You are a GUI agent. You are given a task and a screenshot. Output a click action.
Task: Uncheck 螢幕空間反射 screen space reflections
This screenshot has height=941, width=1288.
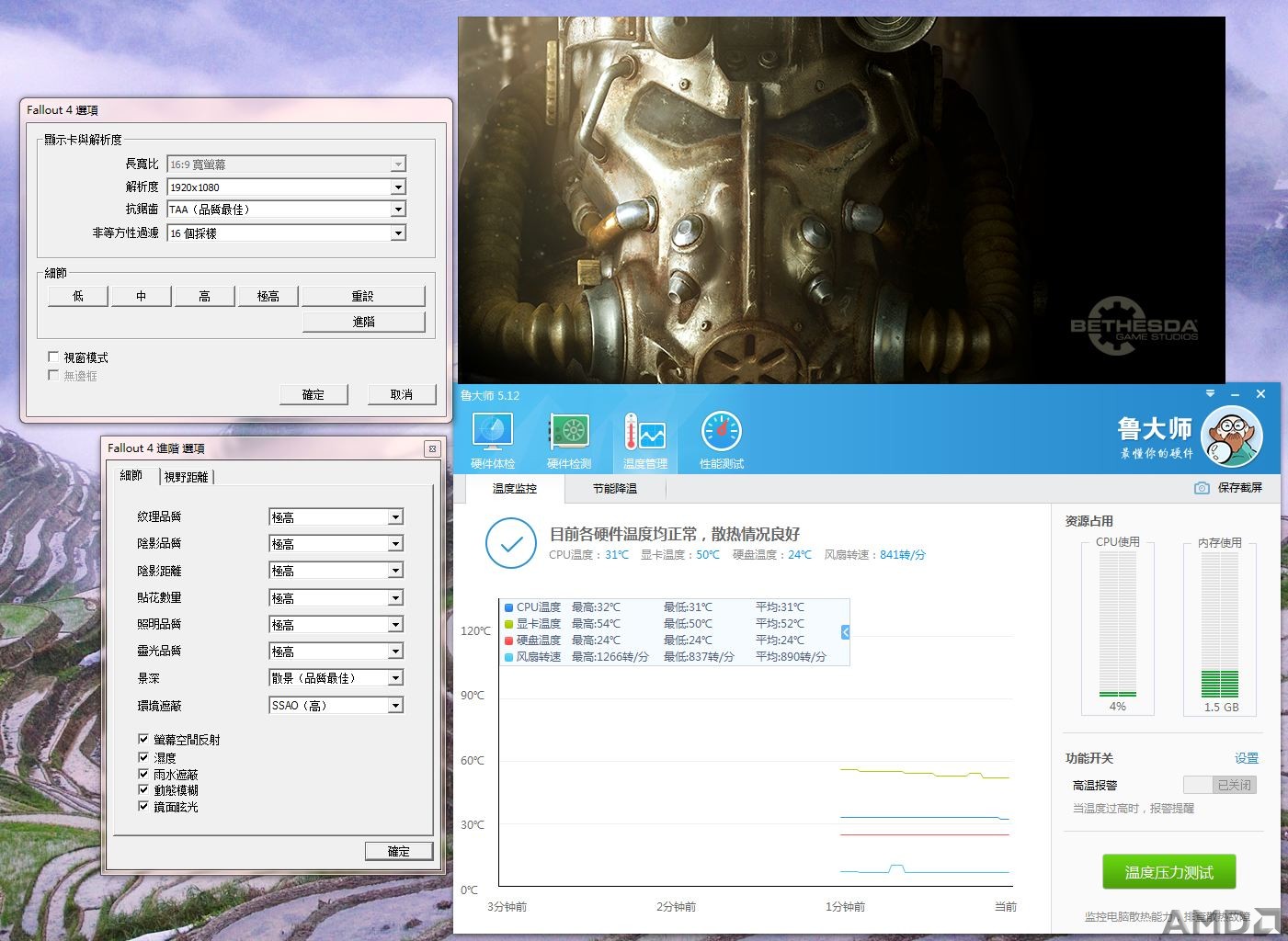pos(143,739)
